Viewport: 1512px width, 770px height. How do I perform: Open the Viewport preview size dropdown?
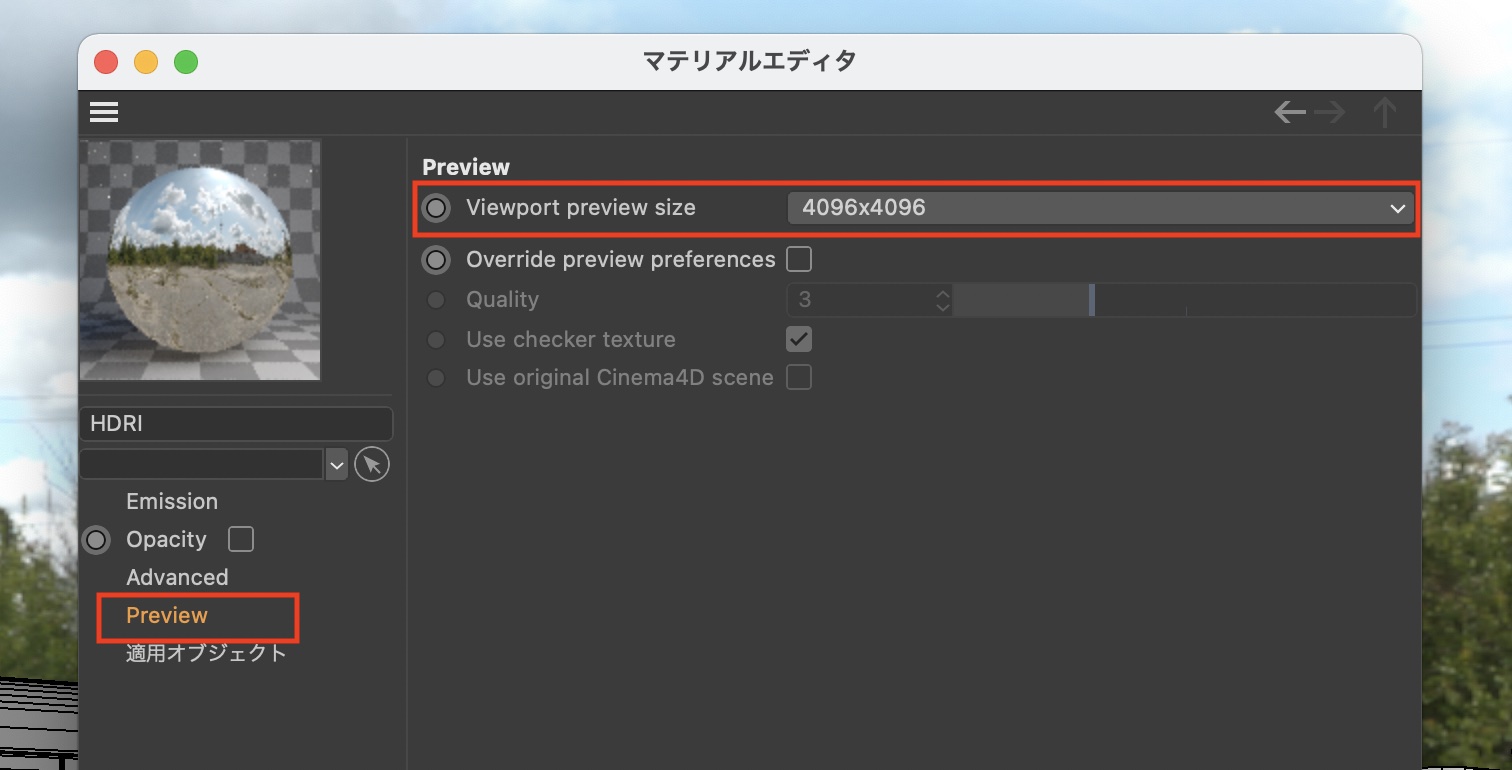1100,208
